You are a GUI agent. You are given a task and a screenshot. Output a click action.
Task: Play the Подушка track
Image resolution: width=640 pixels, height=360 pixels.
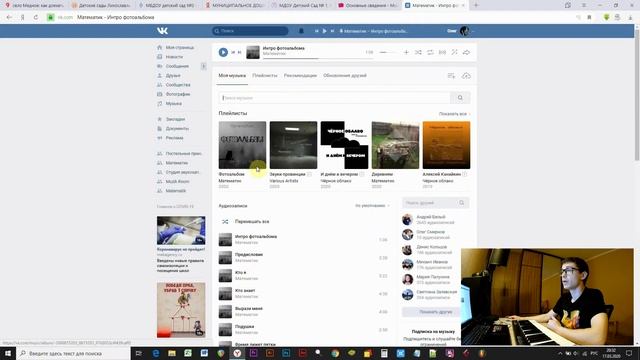pos(304,329)
